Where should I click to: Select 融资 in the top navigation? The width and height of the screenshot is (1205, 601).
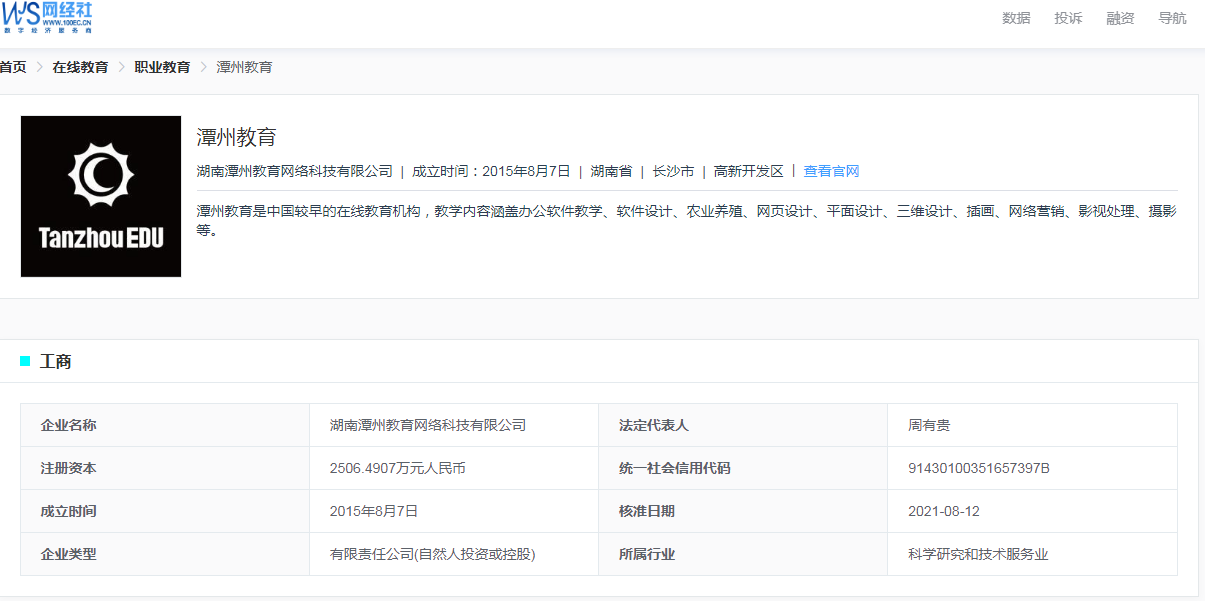[1120, 18]
